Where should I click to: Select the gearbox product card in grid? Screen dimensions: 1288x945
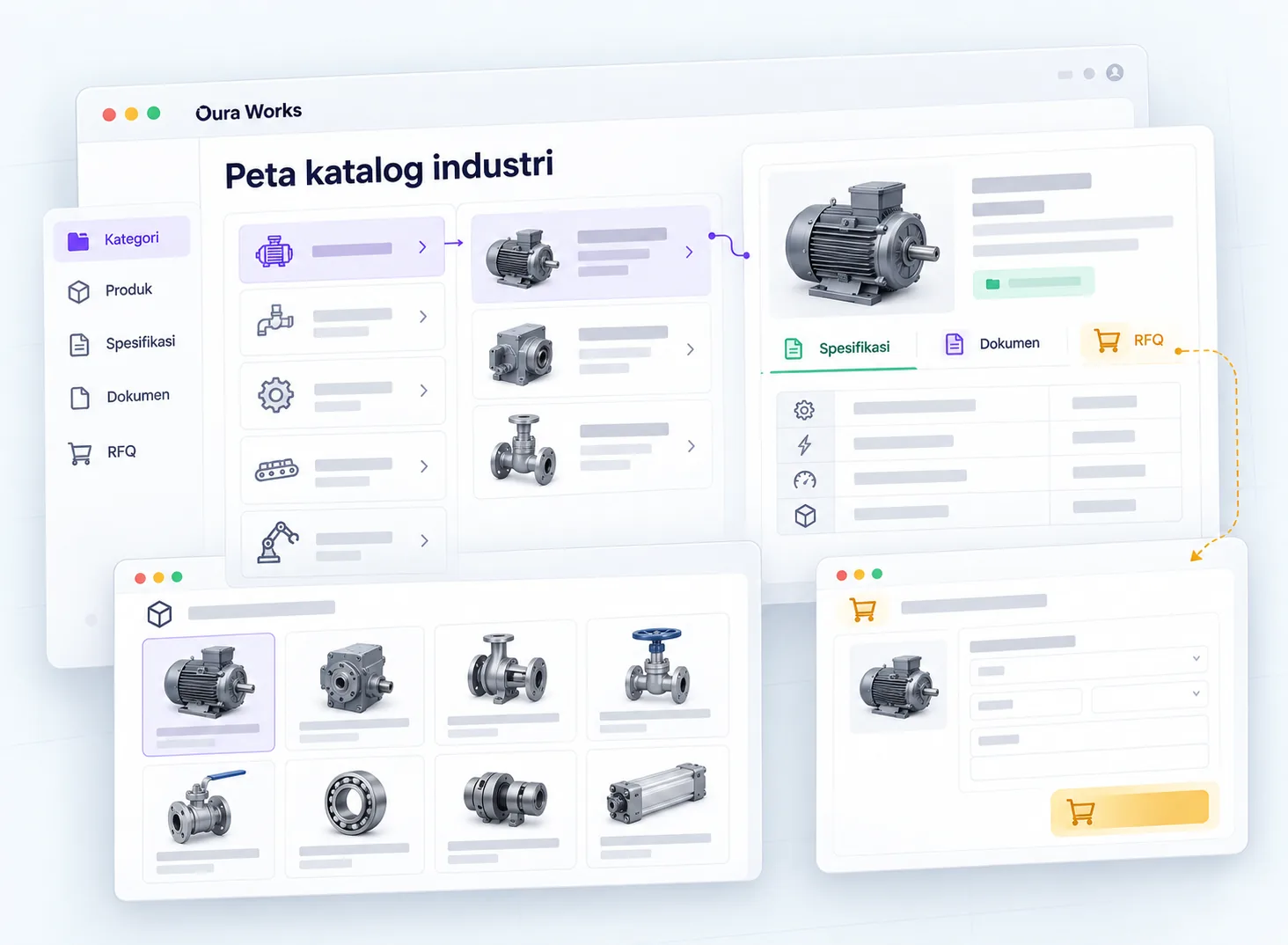[355, 687]
